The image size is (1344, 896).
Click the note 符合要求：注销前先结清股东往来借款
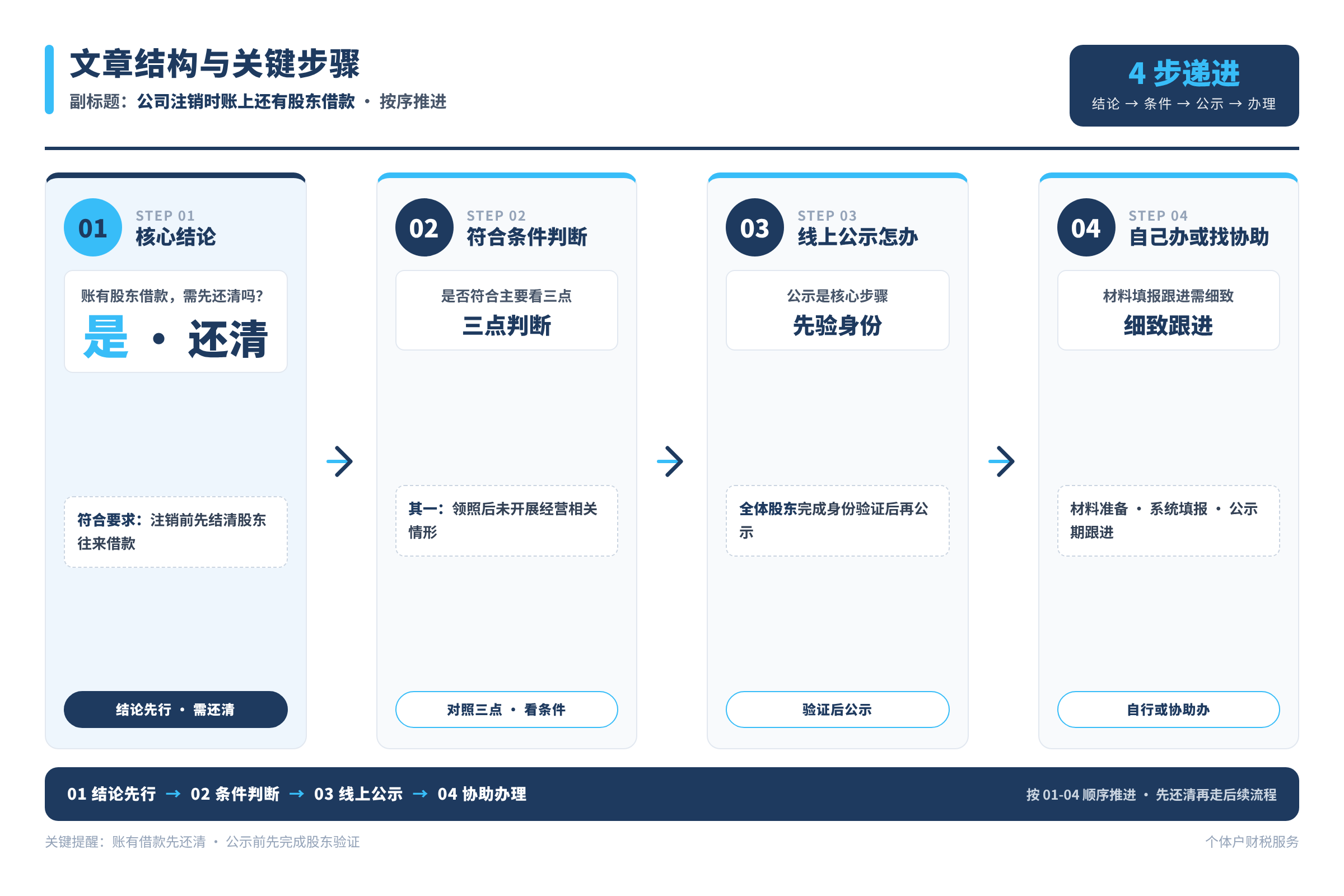click(175, 531)
